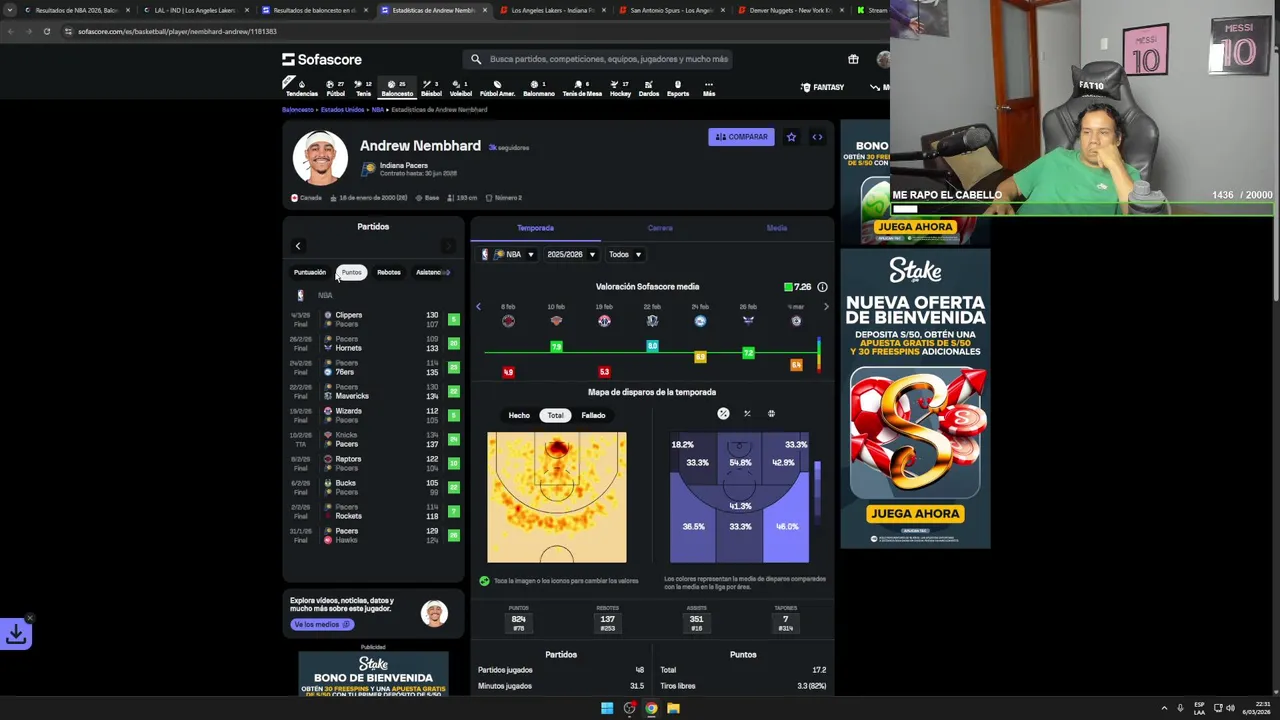Switch to the Media tab
This screenshot has width=1280, height=720.
(x=777, y=228)
